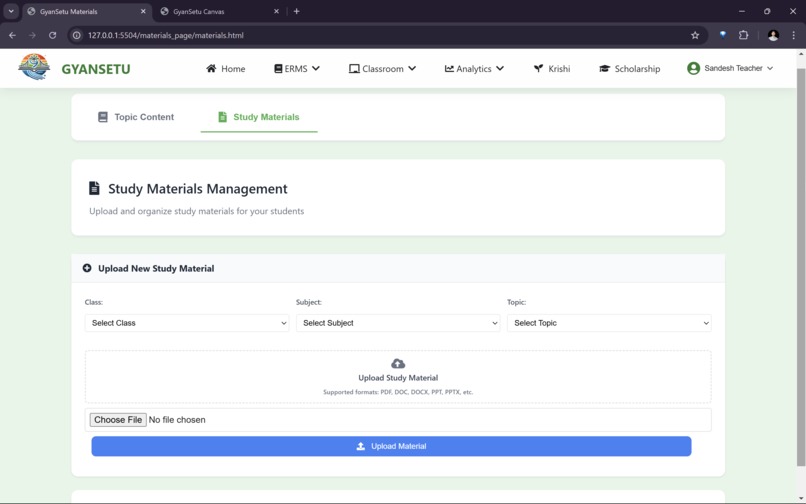
Task: Click the dashed Upload Study Material drop zone
Action: tap(398, 376)
